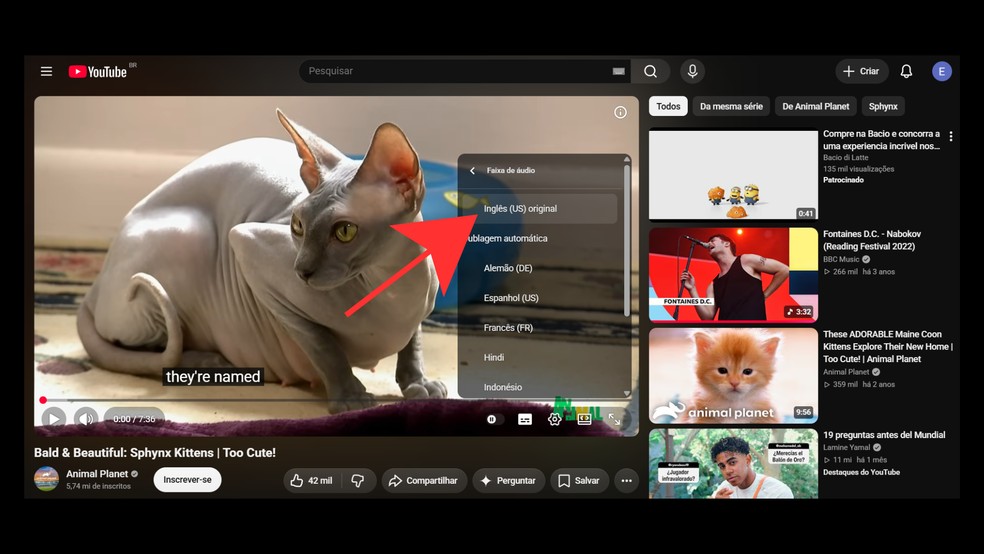
Task: Start voice search with microphone
Action: 692,72
